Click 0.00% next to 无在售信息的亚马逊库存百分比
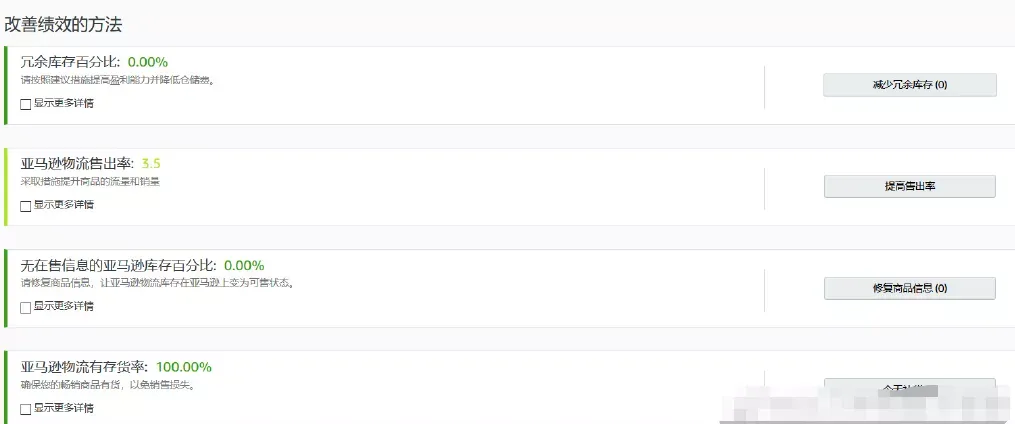 tap(244, 265)
